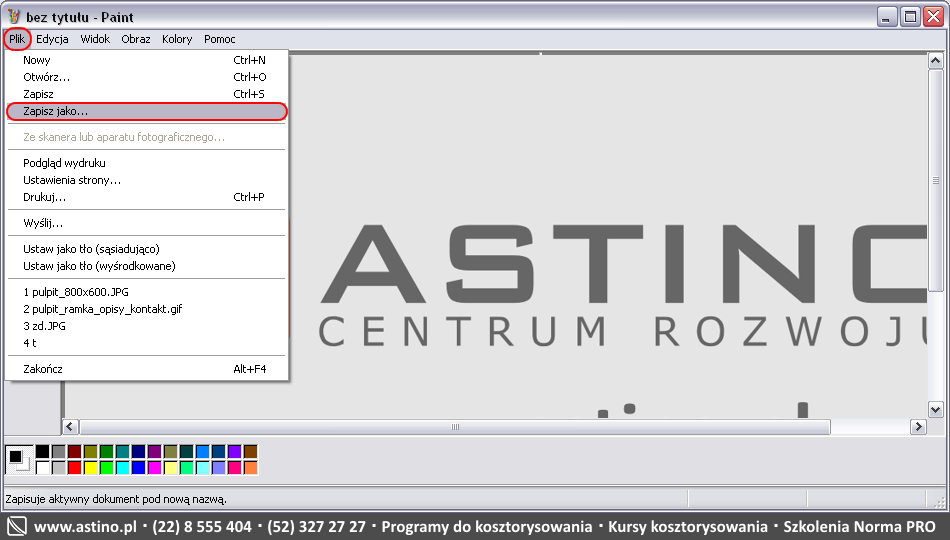
Task: Open Podgląd wydruku from the menu
Action: tap(146, 163)
